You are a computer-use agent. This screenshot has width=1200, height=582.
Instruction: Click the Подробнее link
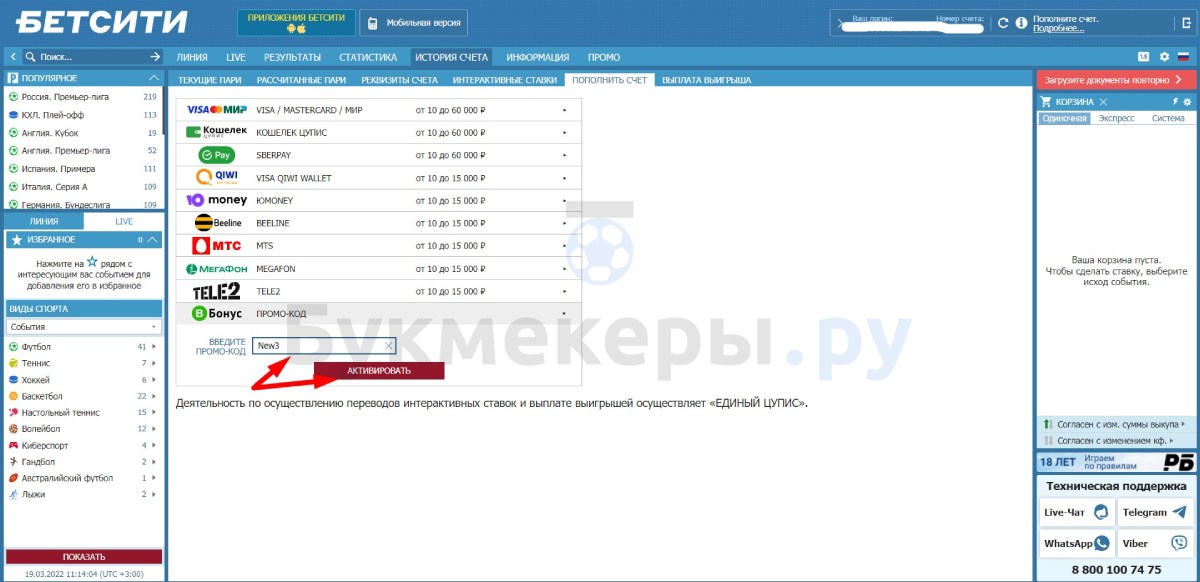[1058, 28]
